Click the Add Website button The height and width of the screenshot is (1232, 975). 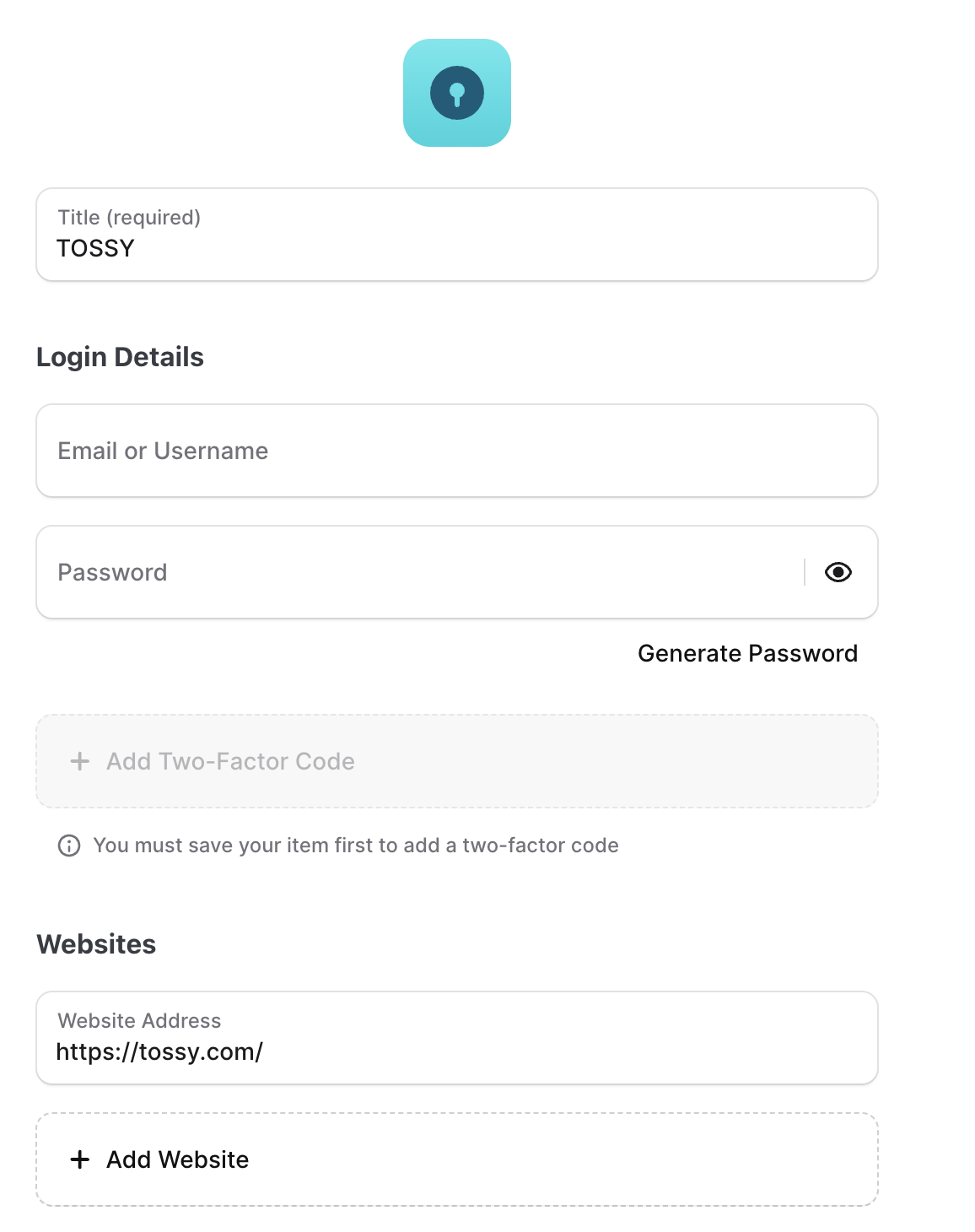[457, 1159]
